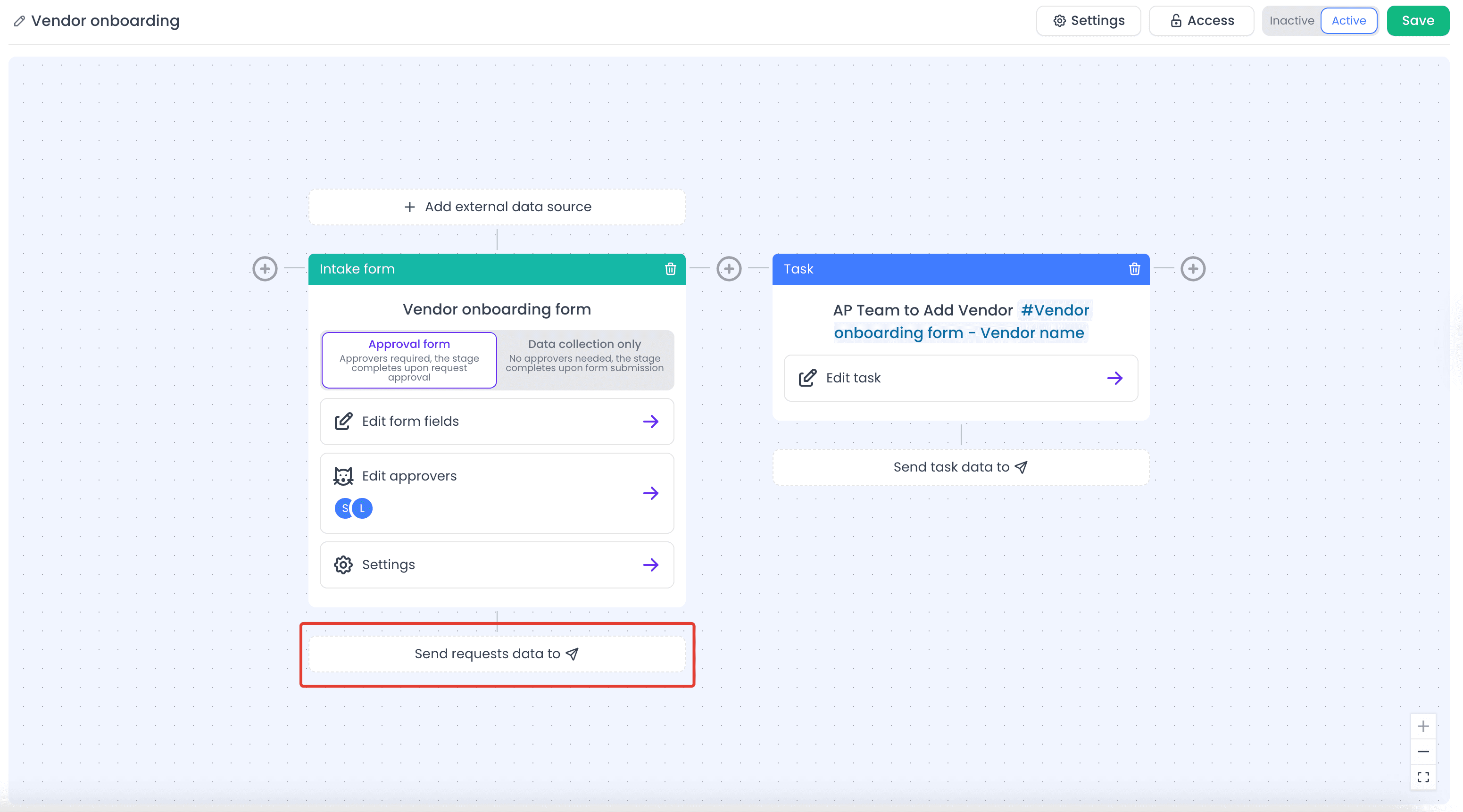Open Edit approvers panel
Viewport: 1463px width, 812px height.
click(x=496, y=492)
